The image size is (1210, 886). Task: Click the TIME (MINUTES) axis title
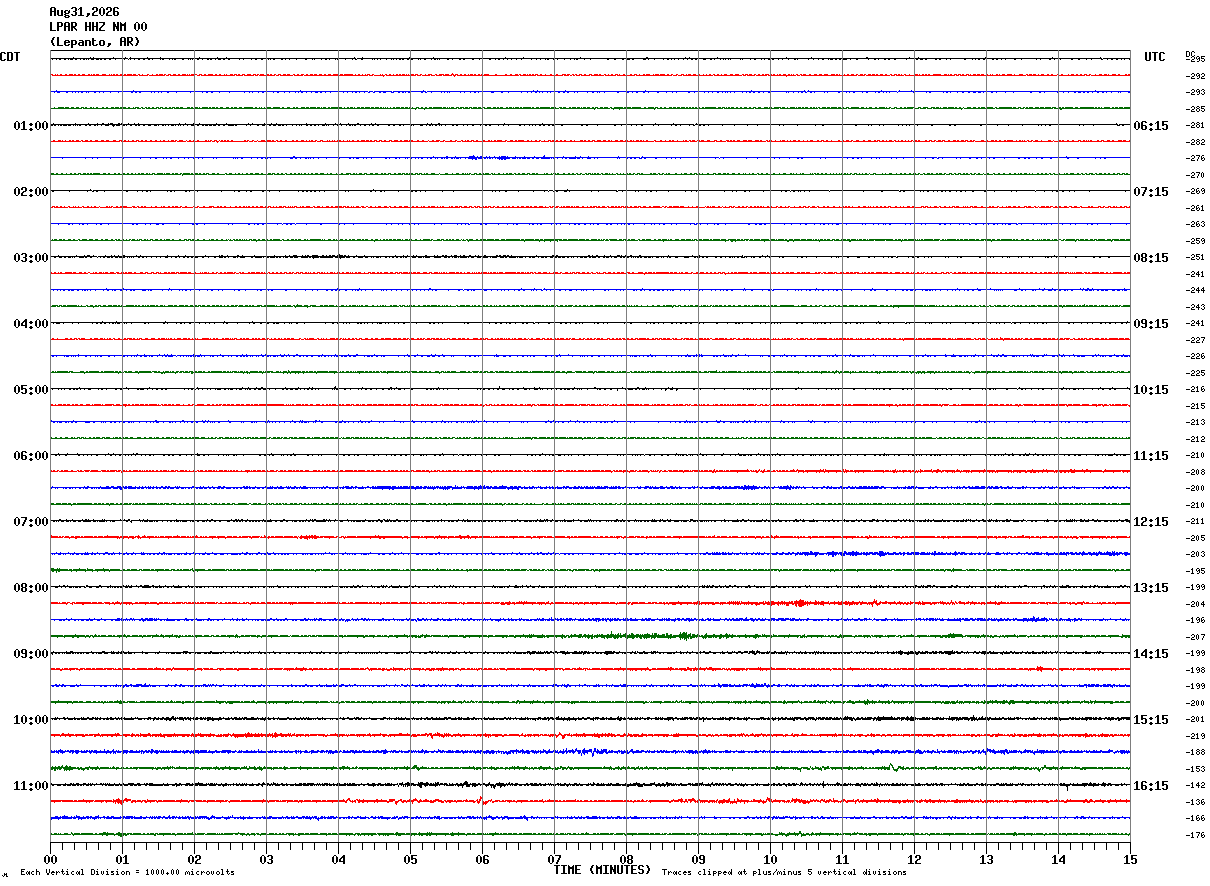[x=602, y=870]
